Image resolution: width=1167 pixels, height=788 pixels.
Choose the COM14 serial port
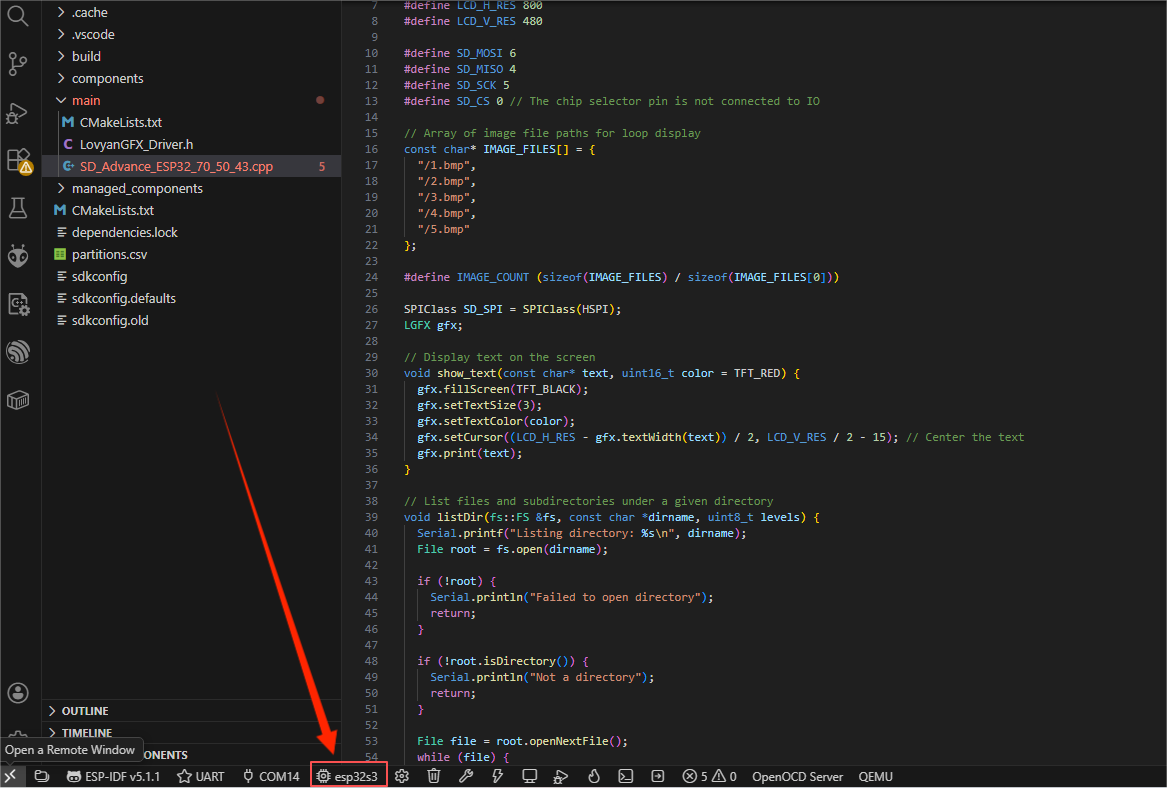(270, 776)
